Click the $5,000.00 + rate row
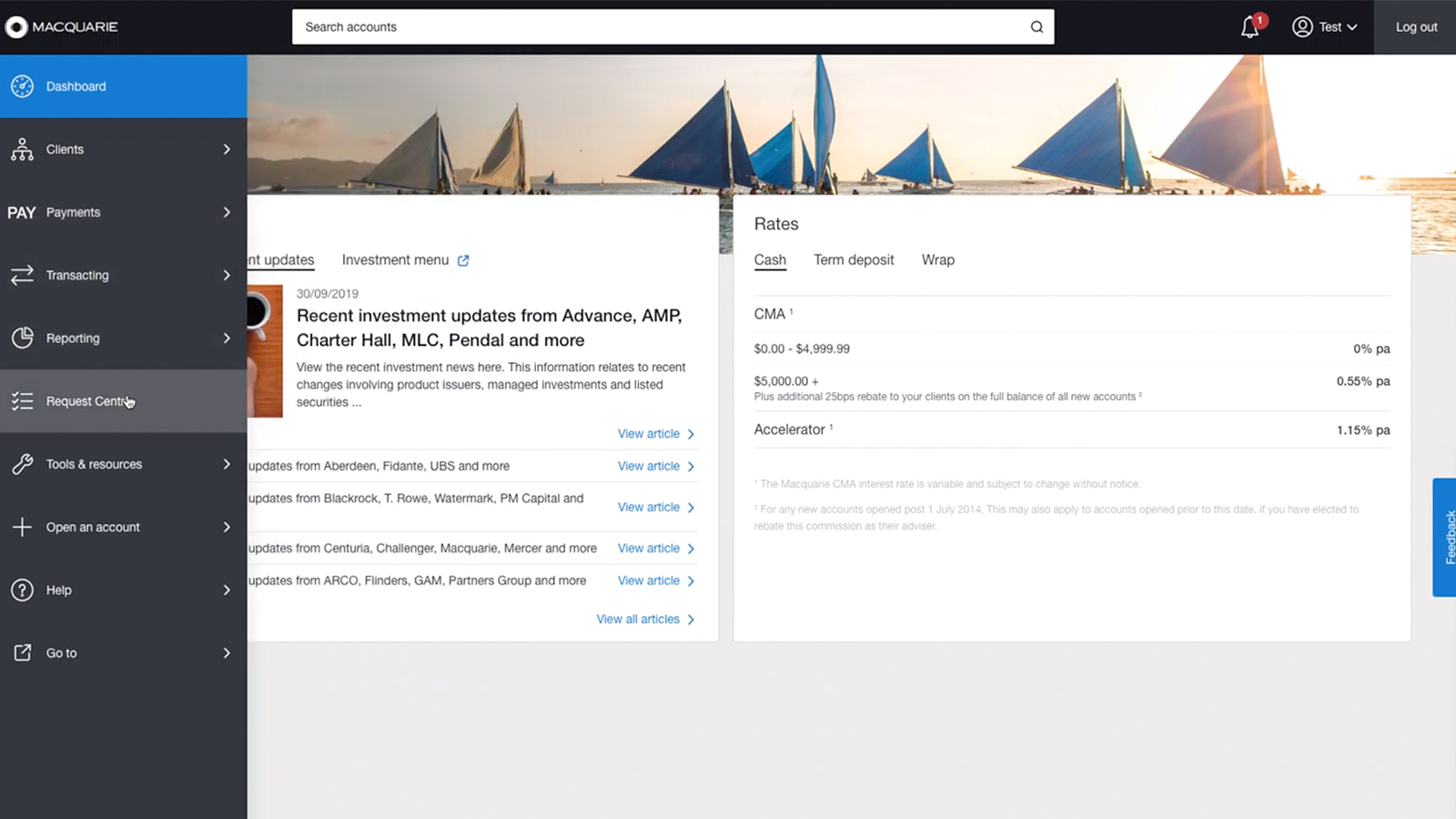Screen dimensions: 1456x819 pos(1072,388)
